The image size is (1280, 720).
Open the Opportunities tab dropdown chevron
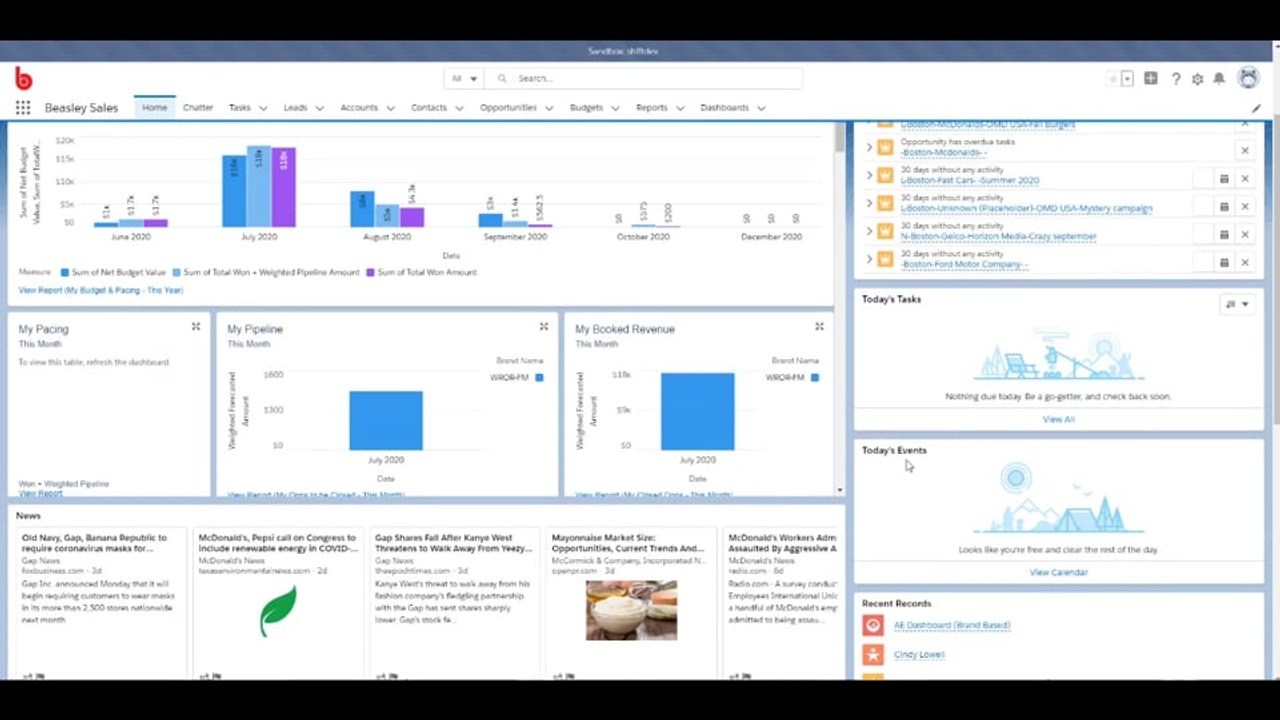[x=549, y=108]
